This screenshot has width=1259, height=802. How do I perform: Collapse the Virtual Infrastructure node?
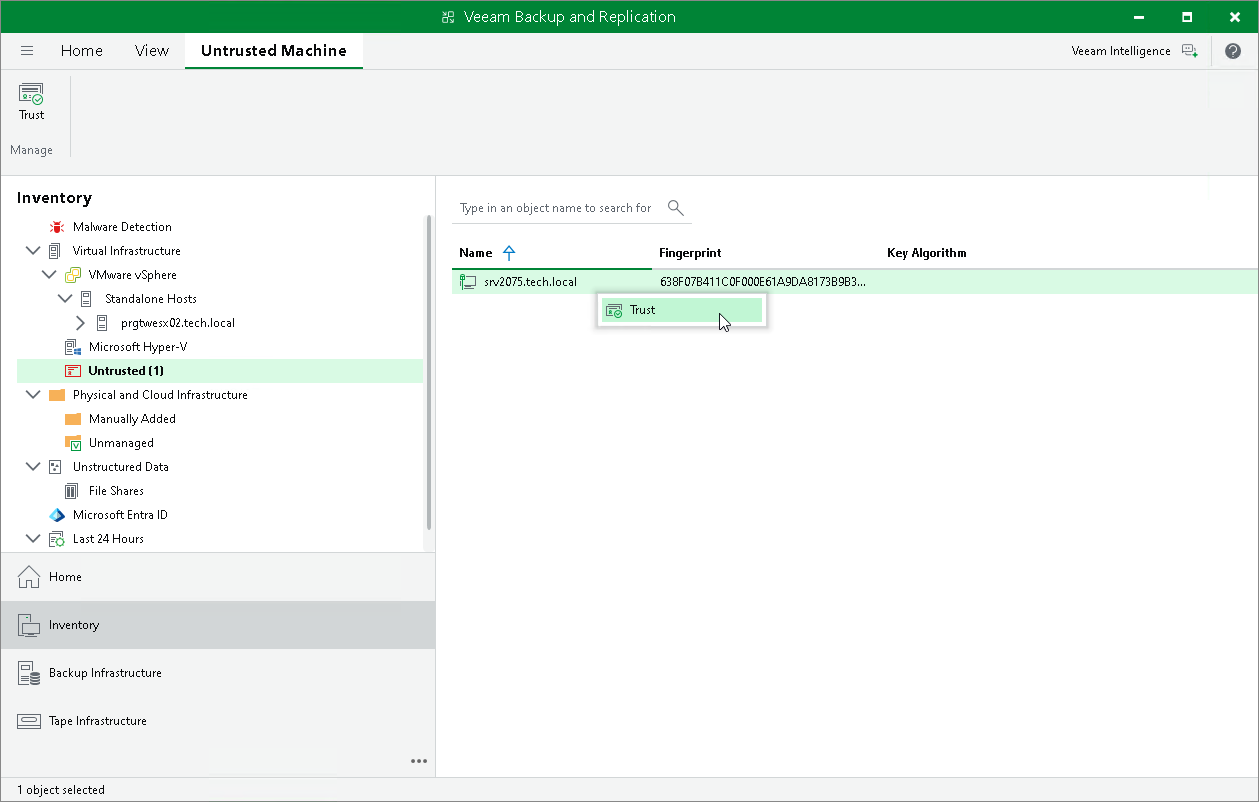tap(33, 251)
